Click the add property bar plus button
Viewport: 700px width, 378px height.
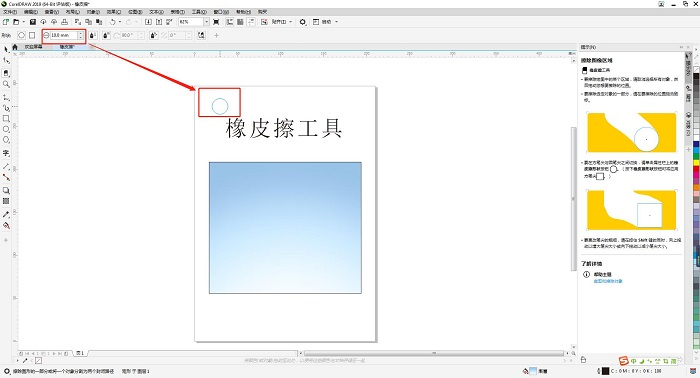tap(217, 35)
